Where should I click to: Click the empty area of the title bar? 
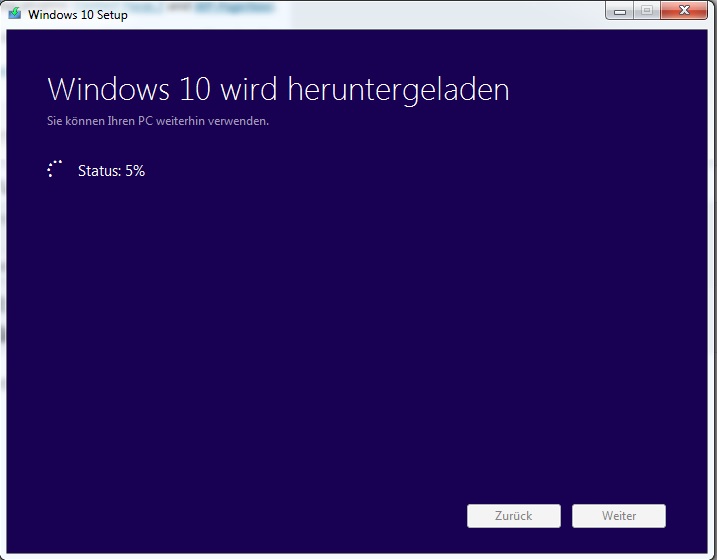tap(366, 14)
